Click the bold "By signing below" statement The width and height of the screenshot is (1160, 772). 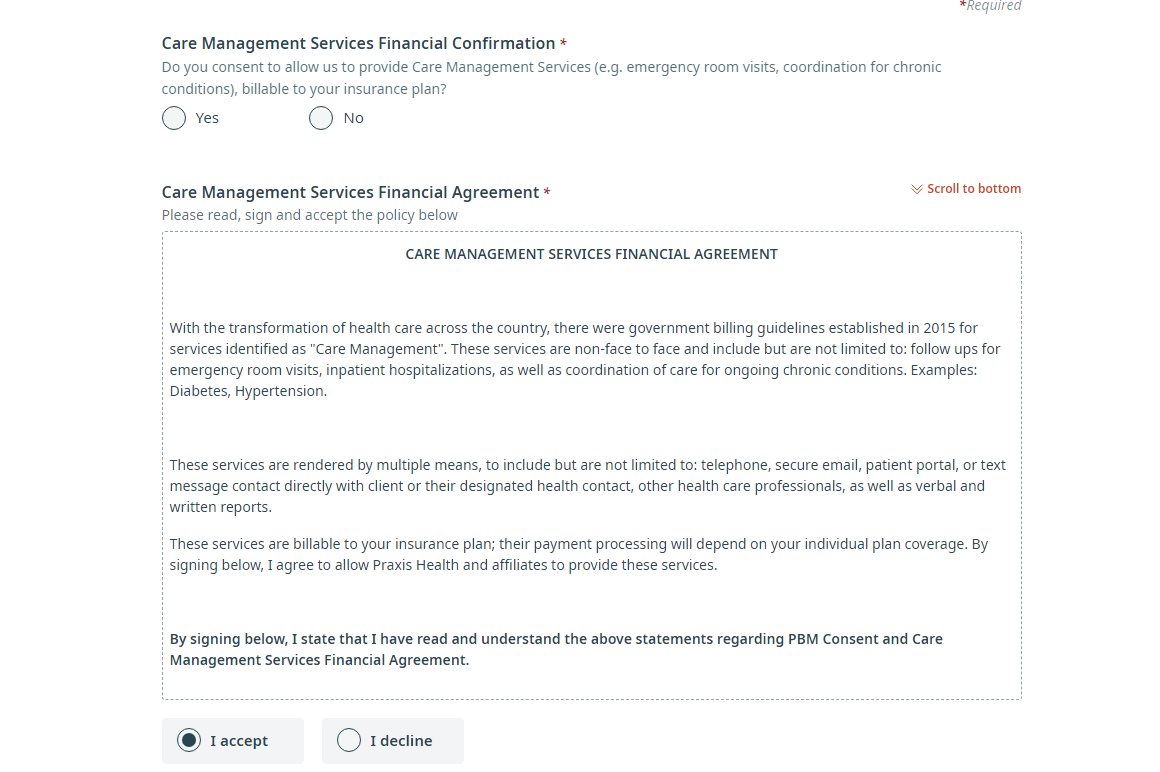pos(556,649)
